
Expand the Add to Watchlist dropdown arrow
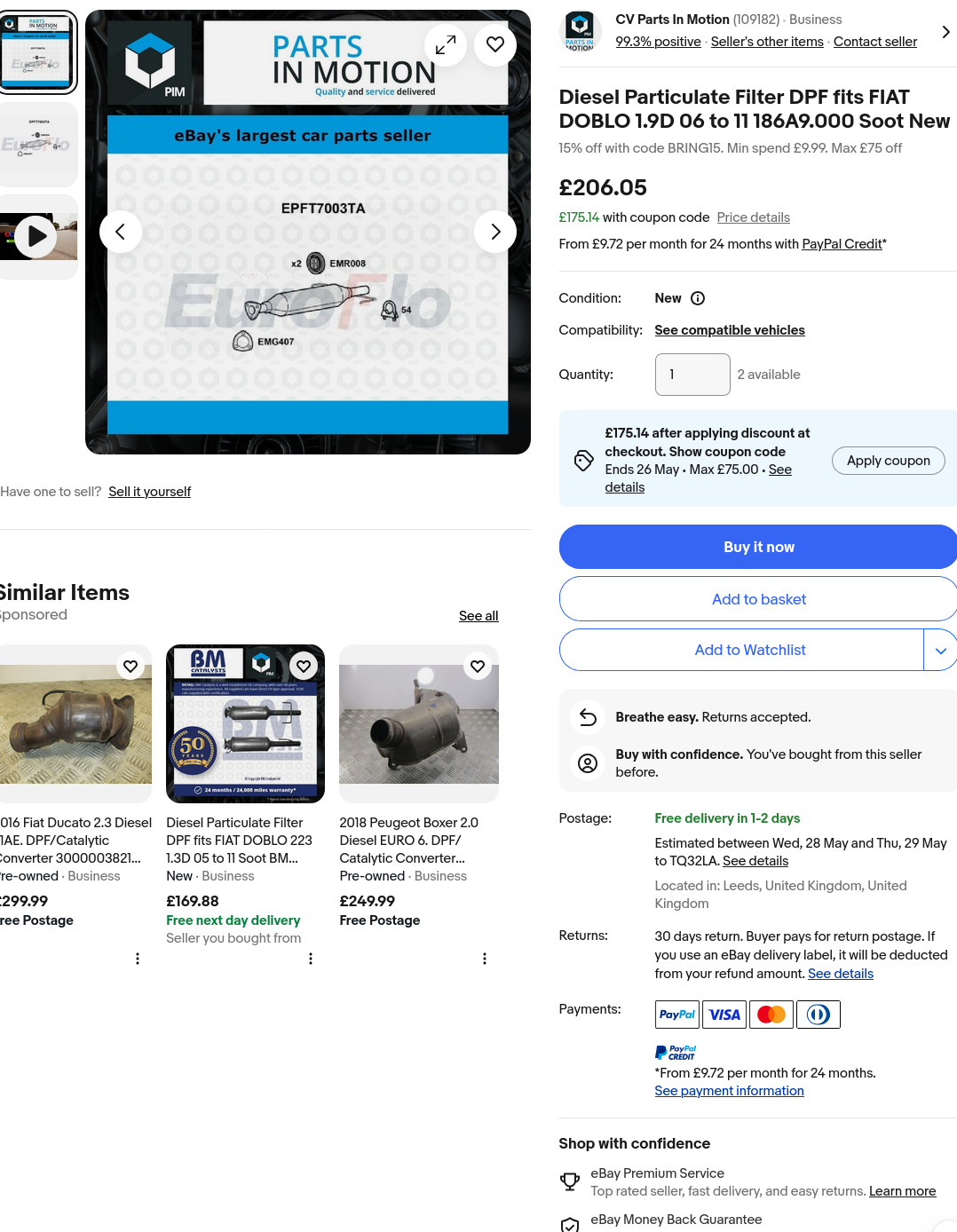point(940,651)
